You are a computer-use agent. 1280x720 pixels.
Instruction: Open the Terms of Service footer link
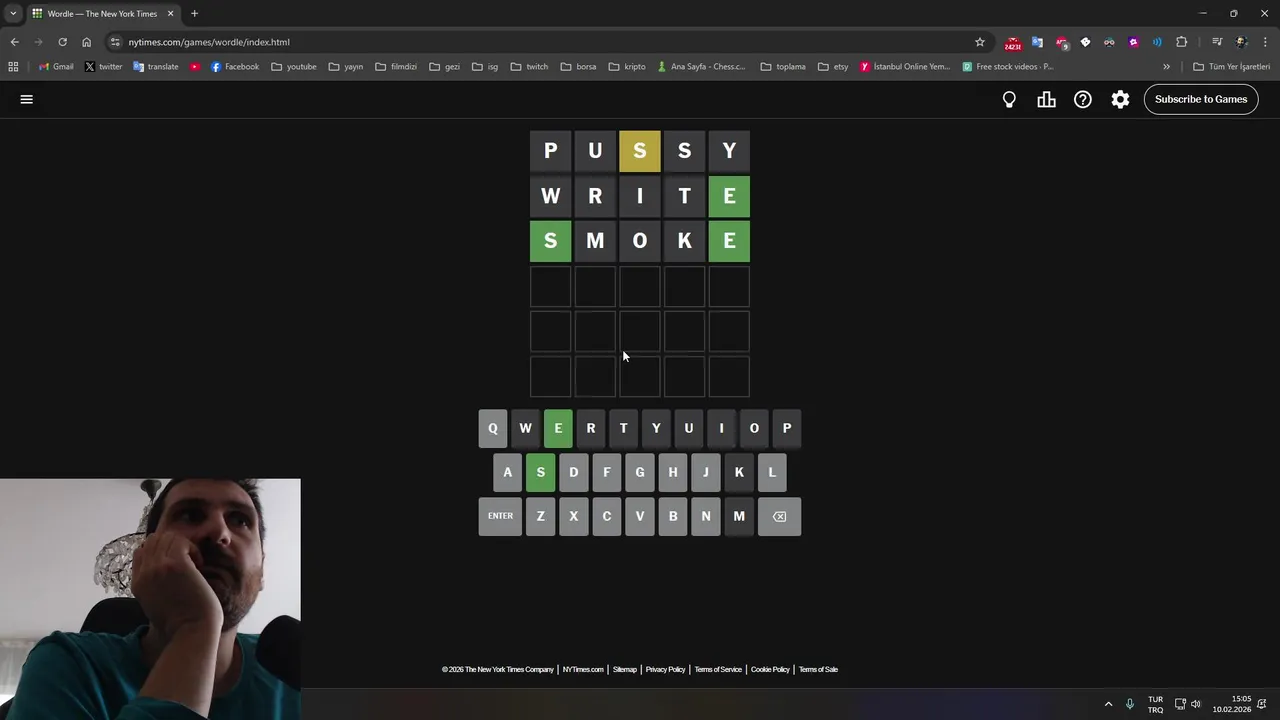(718, 669)
